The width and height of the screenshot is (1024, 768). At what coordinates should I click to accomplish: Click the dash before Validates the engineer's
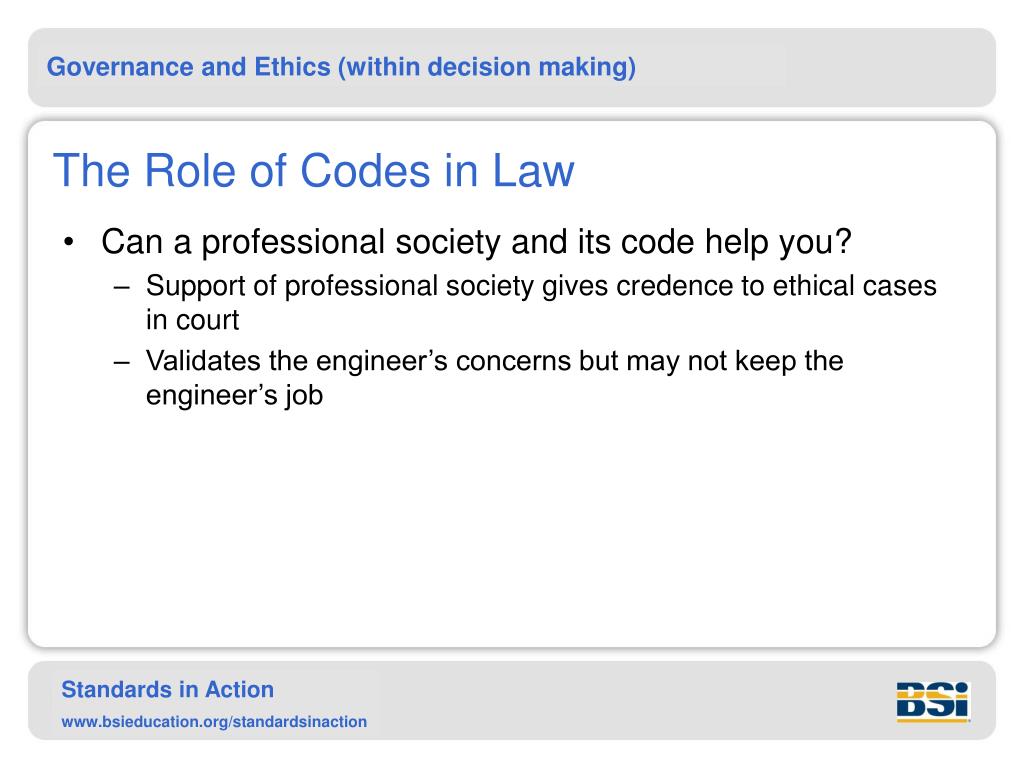click(121, 362)
